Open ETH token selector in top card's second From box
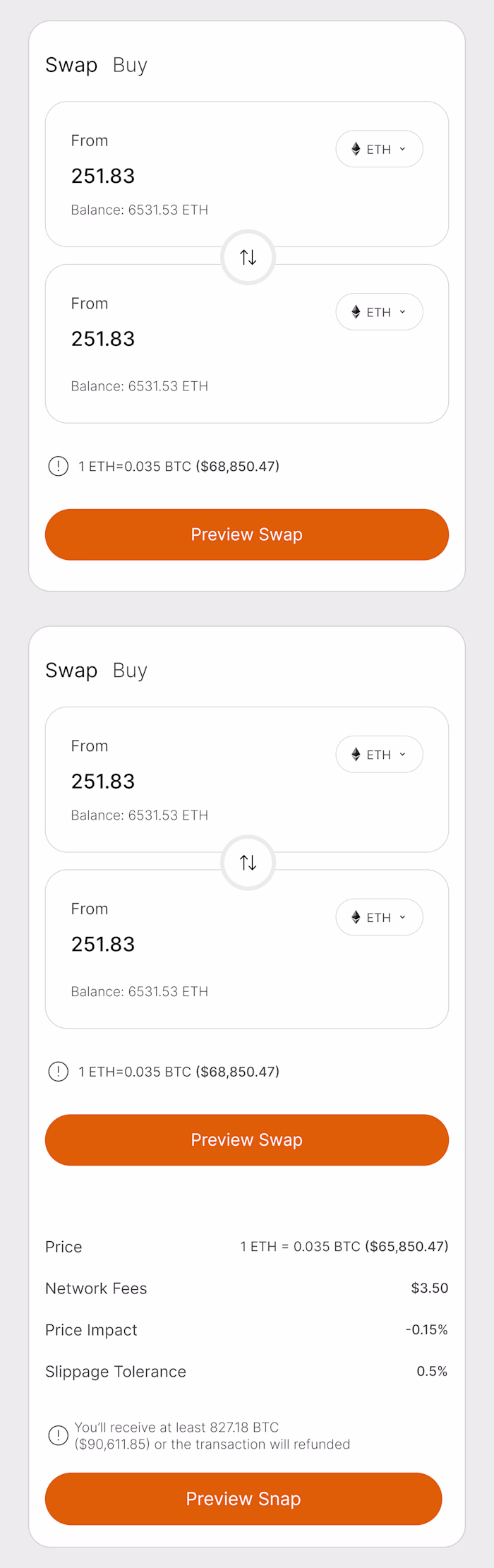 (x=379, y=312)
